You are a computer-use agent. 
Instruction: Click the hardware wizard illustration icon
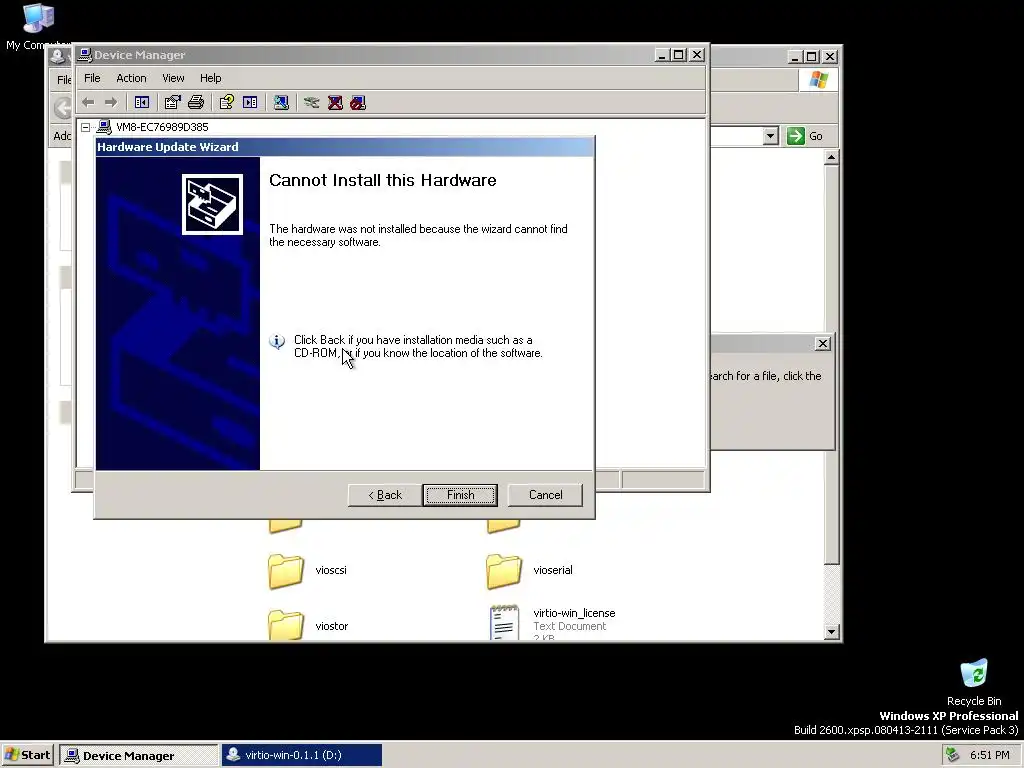coord(212,204)
